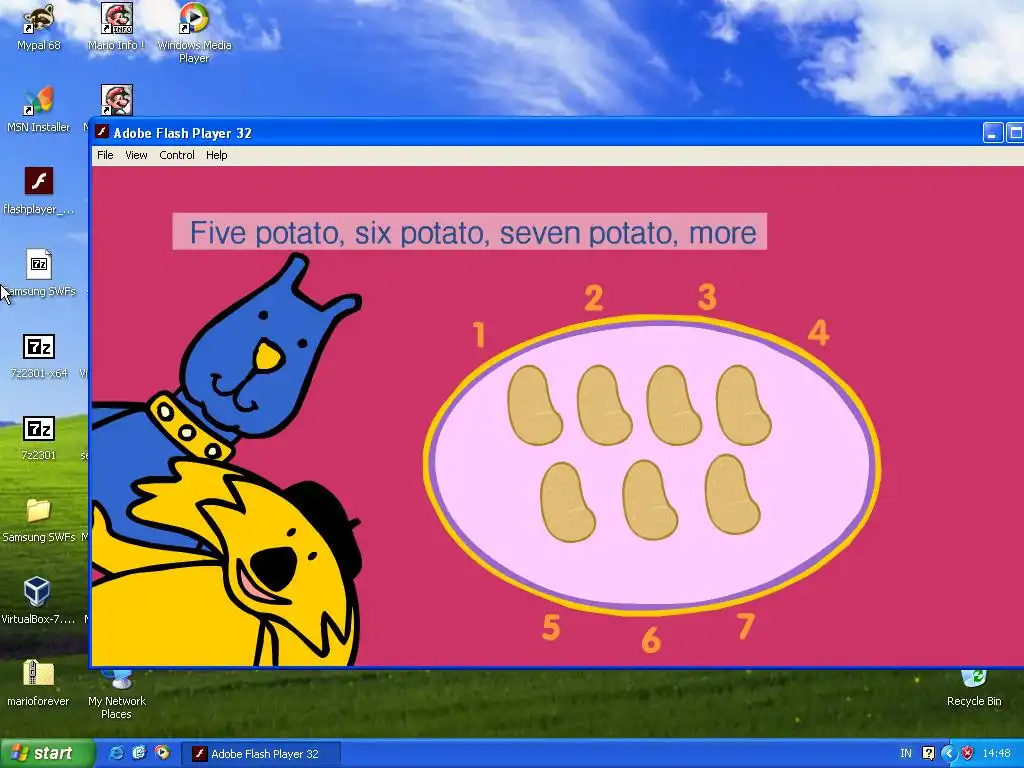Click the orange number 7
Image resolution: width=1024 pixels, height=768 pixels.
[746, 626]
